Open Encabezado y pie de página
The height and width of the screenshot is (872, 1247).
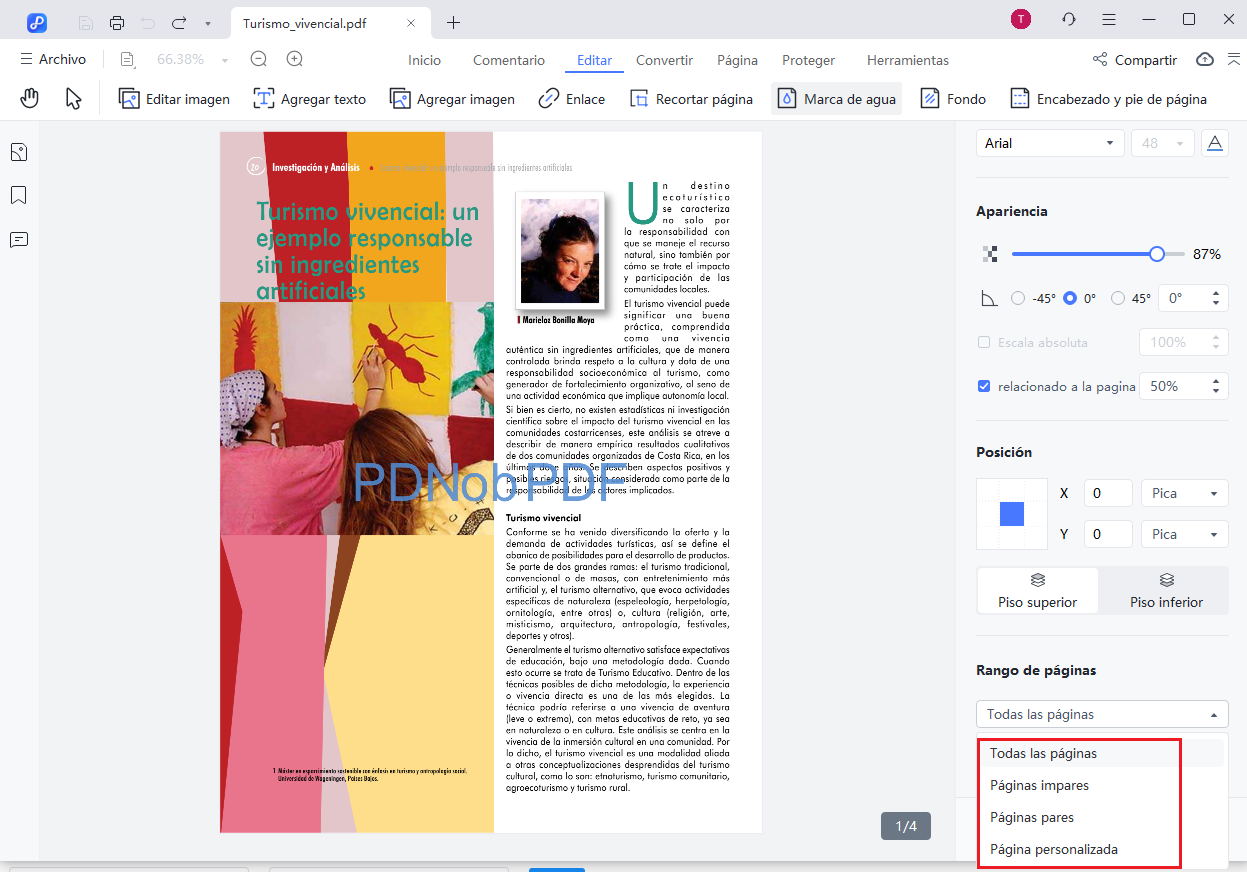tap(1108, 98)
